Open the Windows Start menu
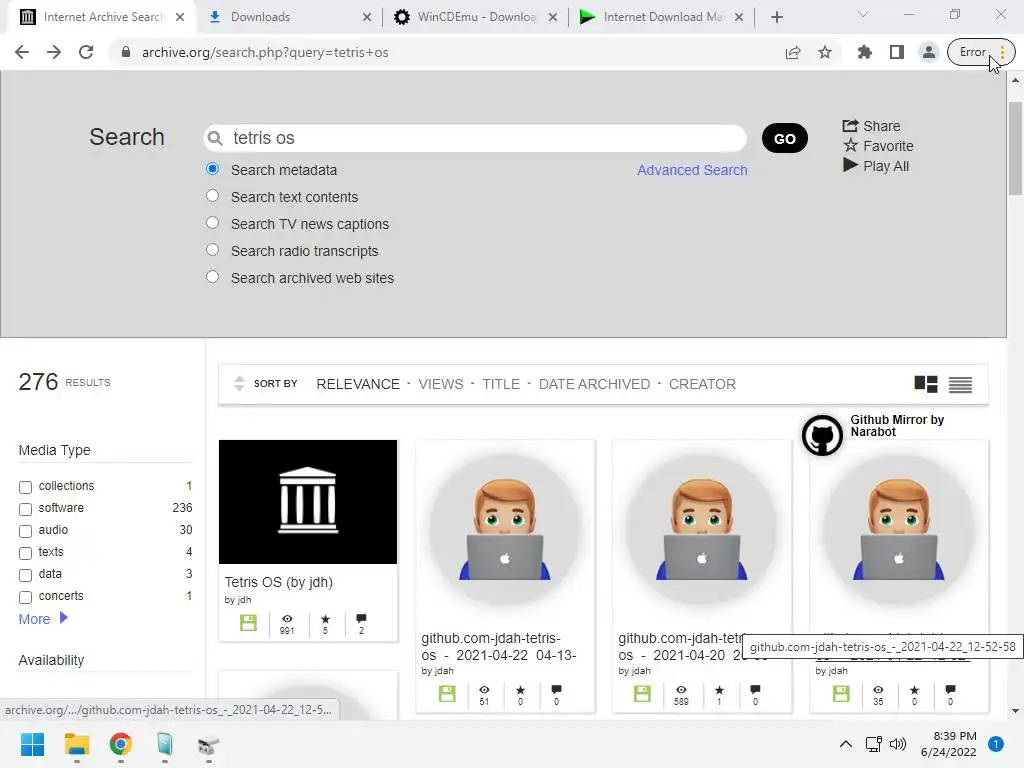 (32, 744)
